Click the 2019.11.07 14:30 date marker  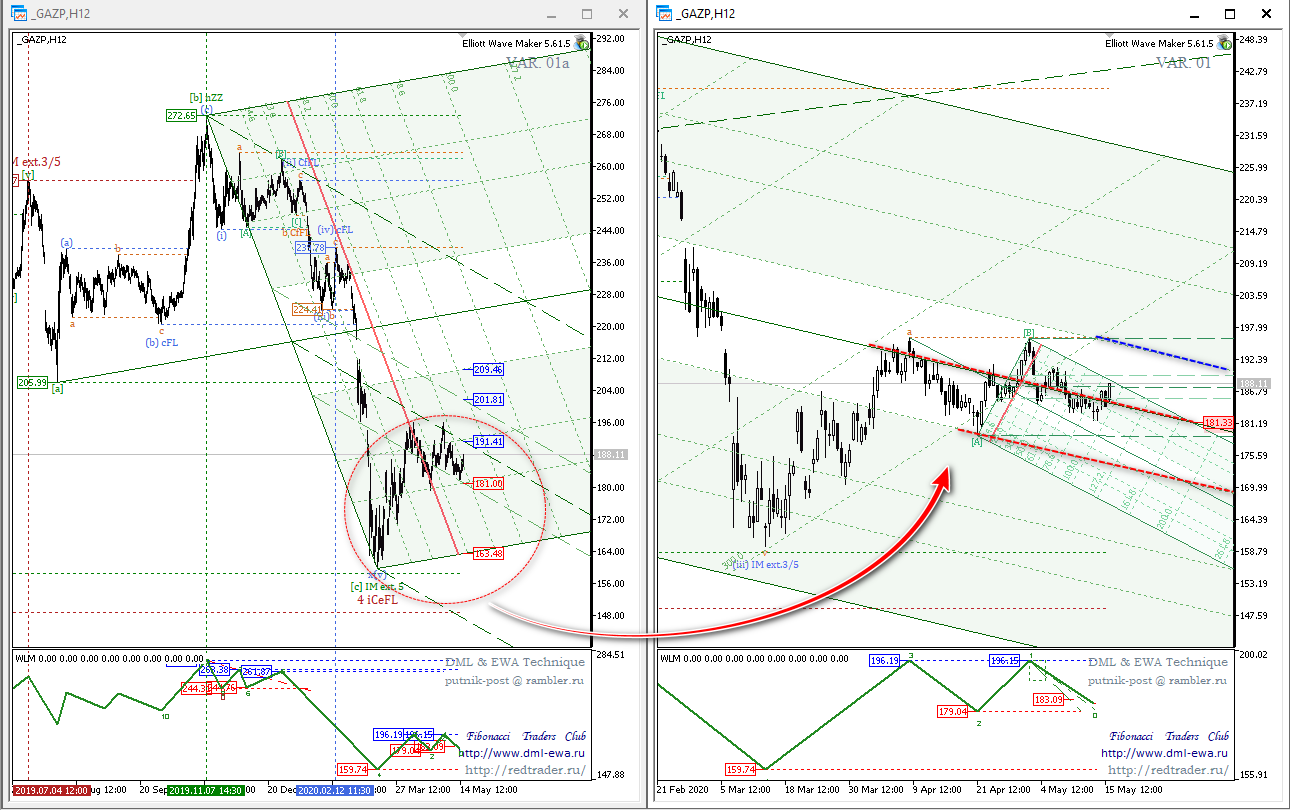[x=206, y=789]
